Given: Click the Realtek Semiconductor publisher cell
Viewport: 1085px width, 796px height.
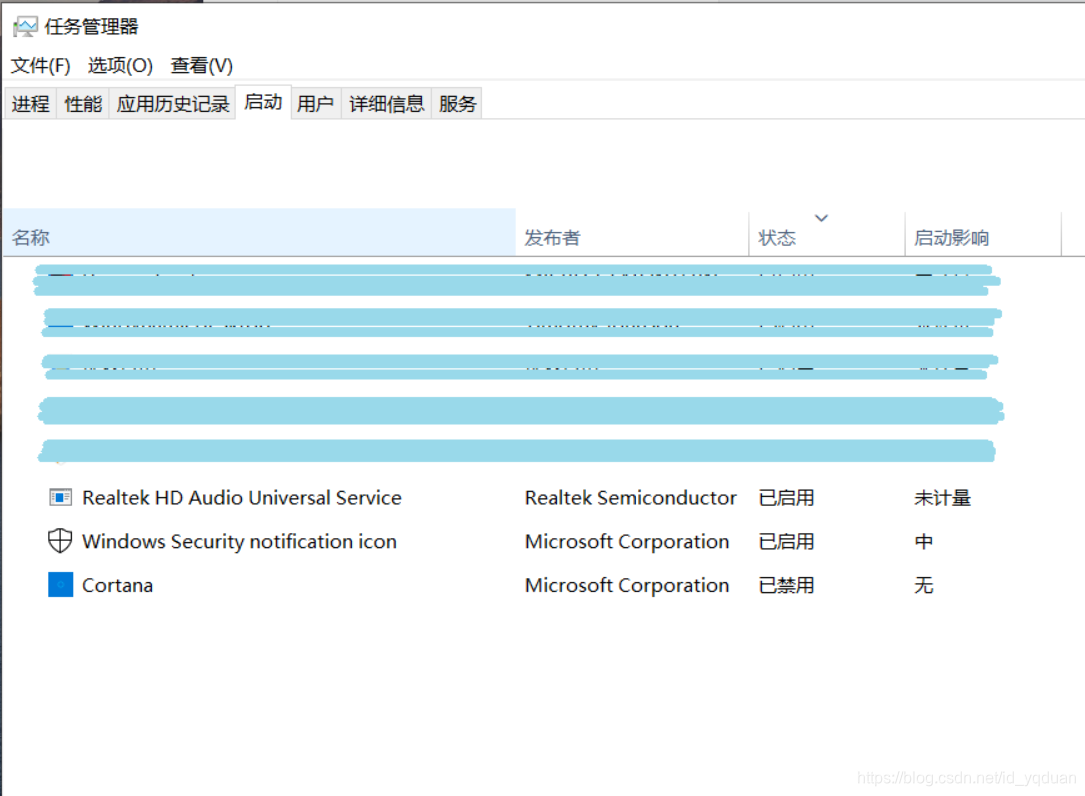Looking at the screenshot, I should (630, 497).
